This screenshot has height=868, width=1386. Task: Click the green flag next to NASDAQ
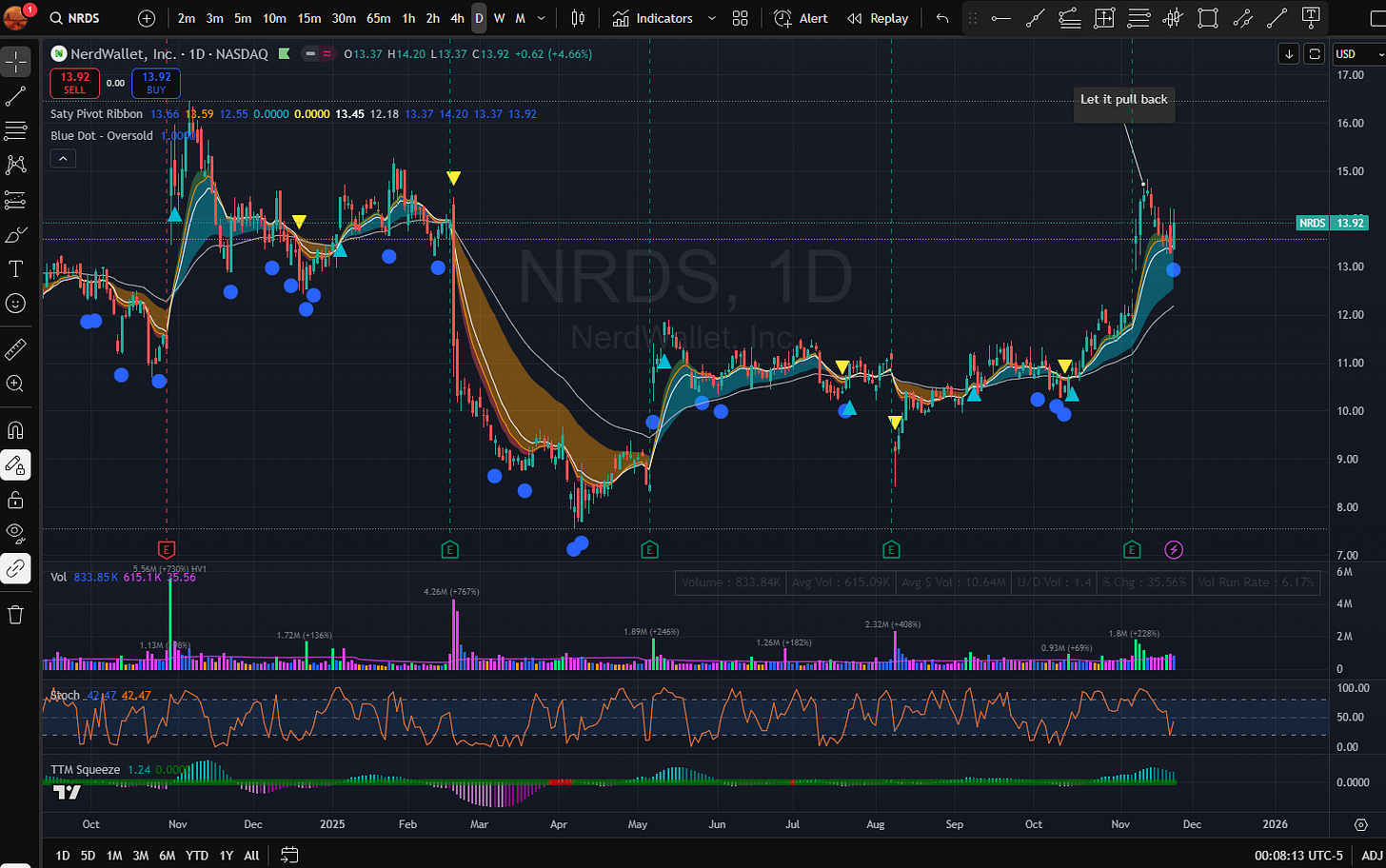[x=284, y=54]
